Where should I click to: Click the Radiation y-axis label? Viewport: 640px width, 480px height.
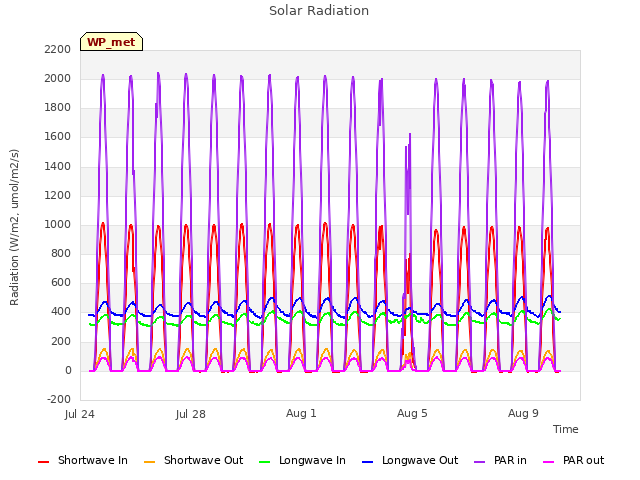point(14,227)
